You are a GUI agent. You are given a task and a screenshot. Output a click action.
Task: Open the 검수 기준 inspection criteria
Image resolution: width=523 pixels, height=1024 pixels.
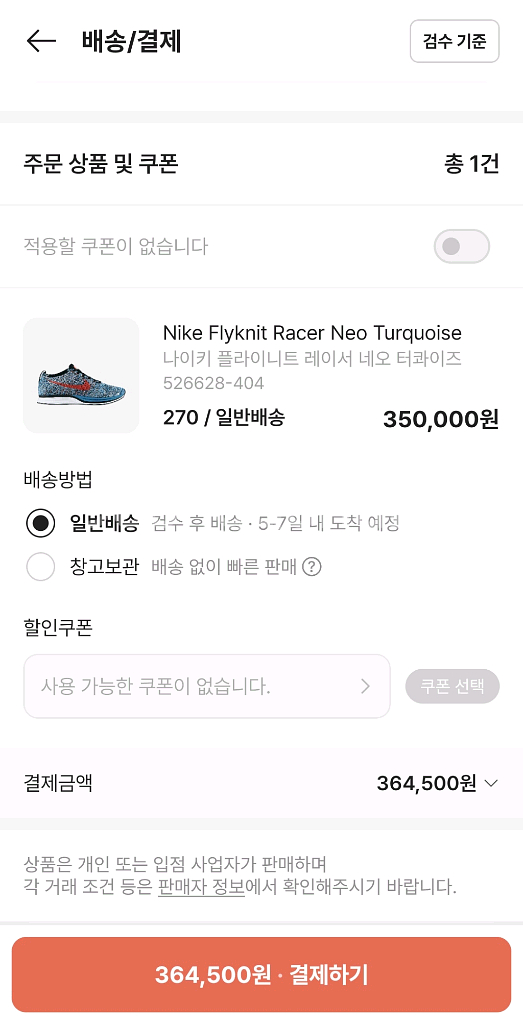[x=454, y=41]
